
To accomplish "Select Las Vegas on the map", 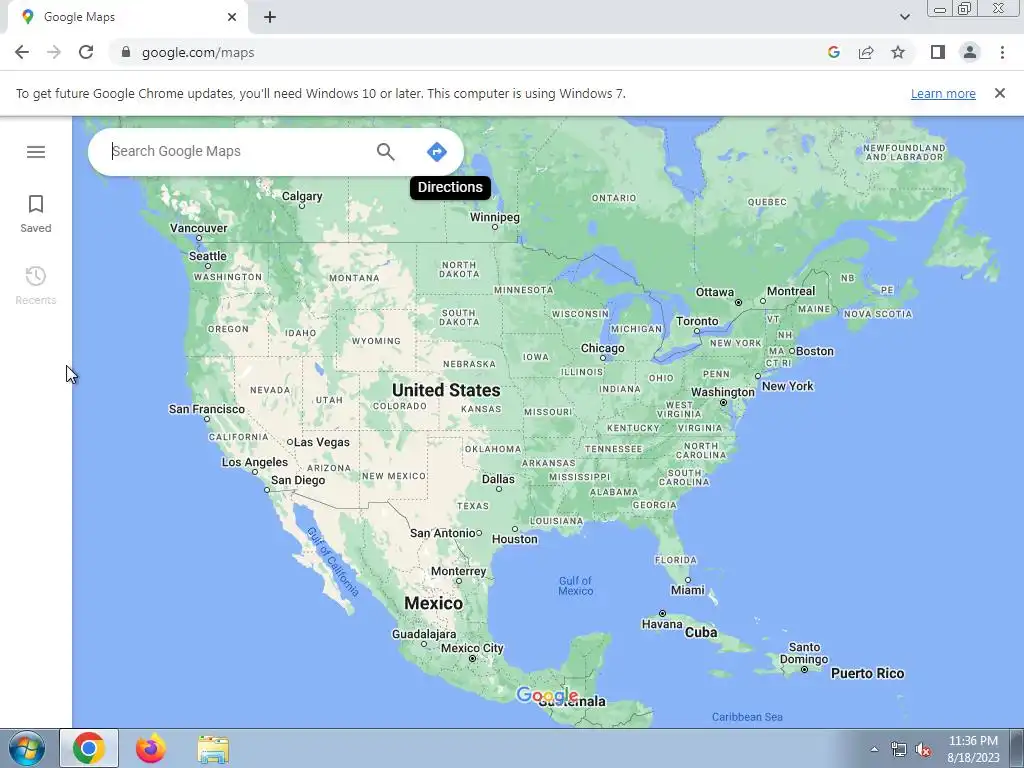I will pyautogui.click(x=321, y=442).
